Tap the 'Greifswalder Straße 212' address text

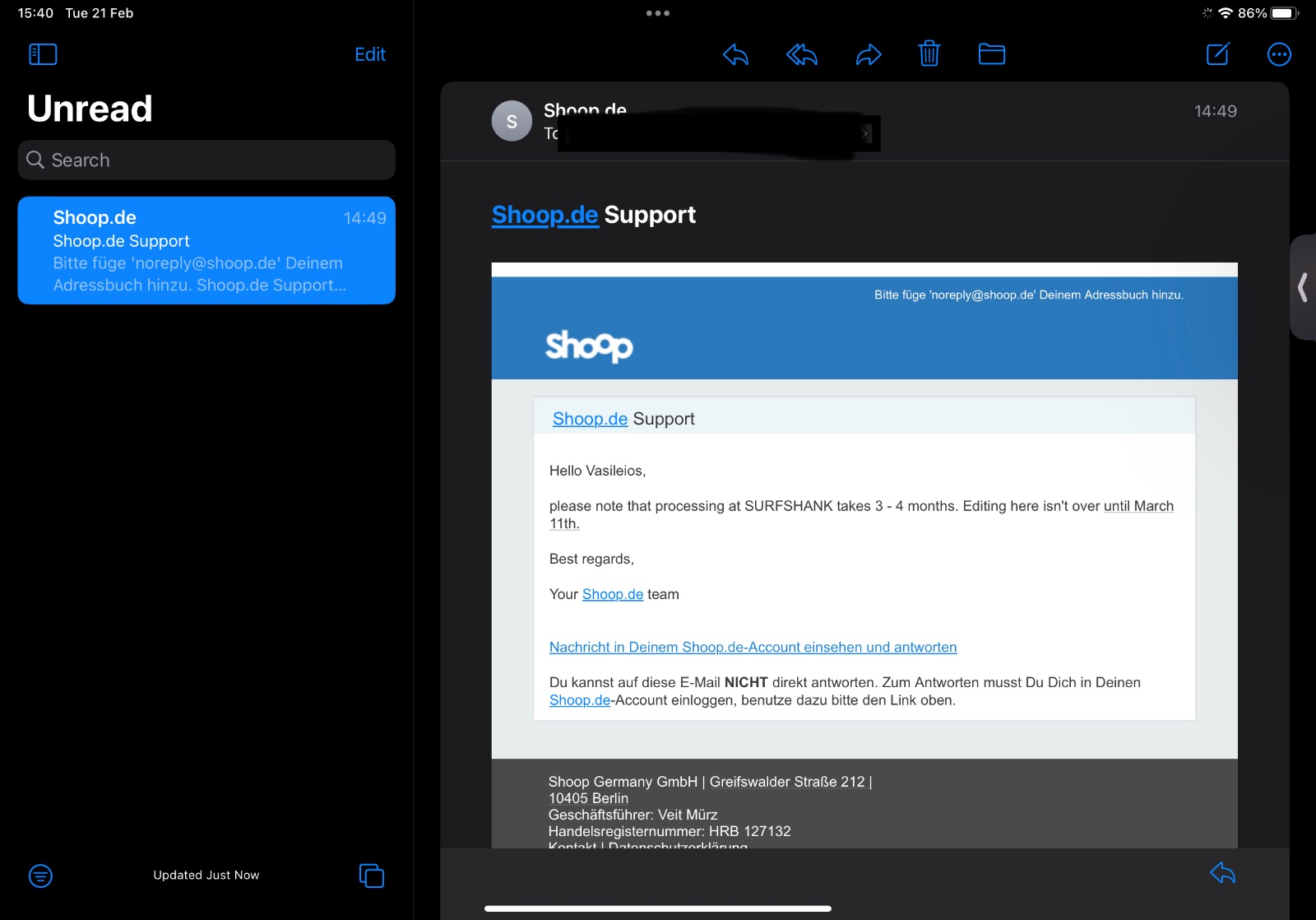point(787,782)
